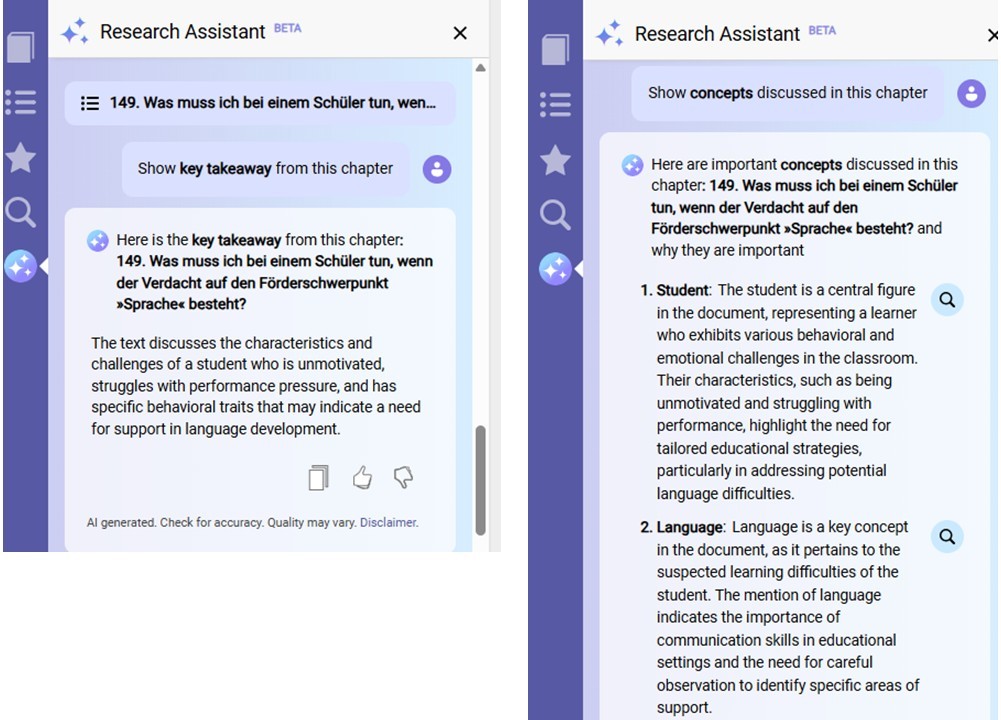Viewport: 1001px width, 720px height.
Task: Open the Disclaimer link
Action: click(x=388, y=523)
